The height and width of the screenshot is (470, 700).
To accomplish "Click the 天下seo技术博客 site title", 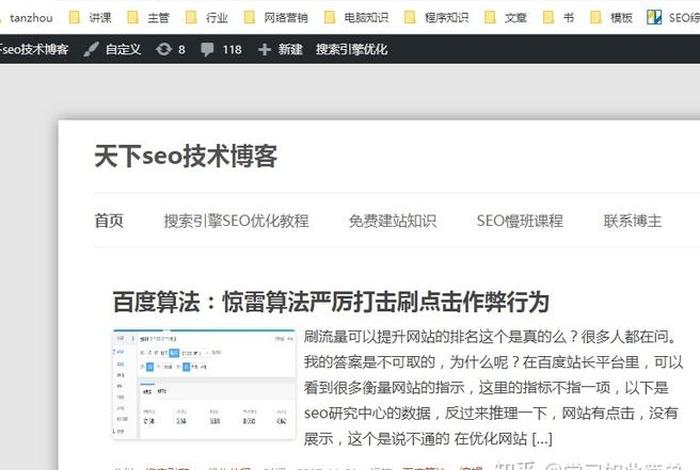I will (x=186, y=156).
